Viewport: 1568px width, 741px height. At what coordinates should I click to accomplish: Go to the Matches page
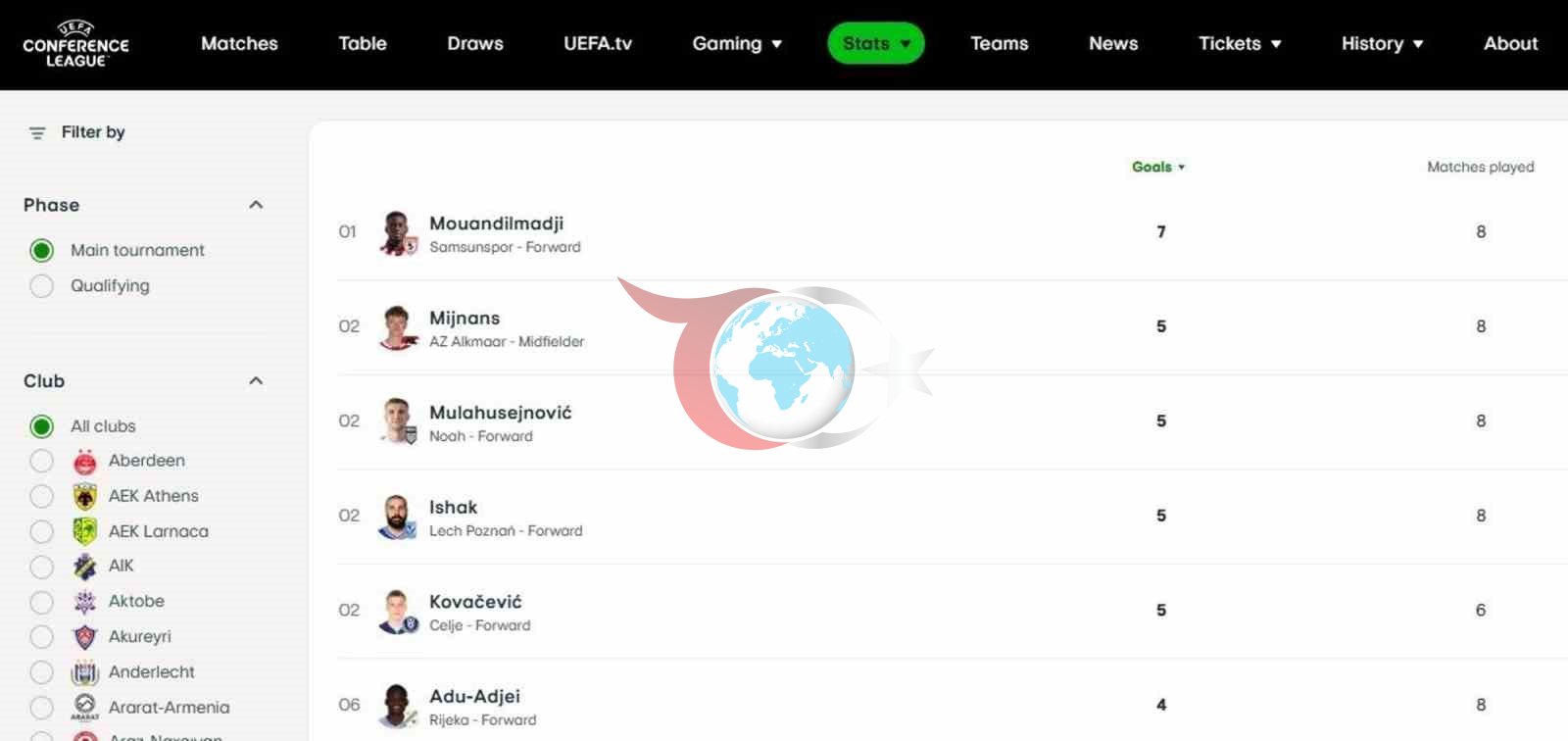[x=239, y=44]
